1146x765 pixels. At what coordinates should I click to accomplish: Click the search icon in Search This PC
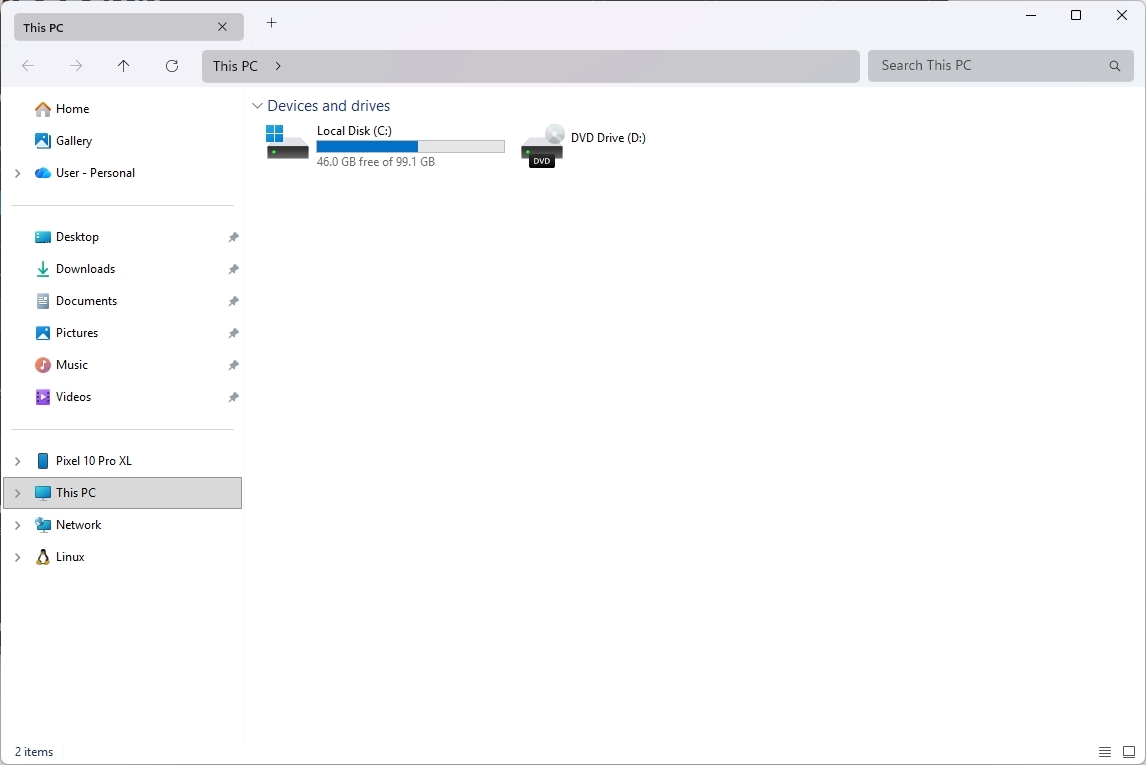coord(1114,66)
